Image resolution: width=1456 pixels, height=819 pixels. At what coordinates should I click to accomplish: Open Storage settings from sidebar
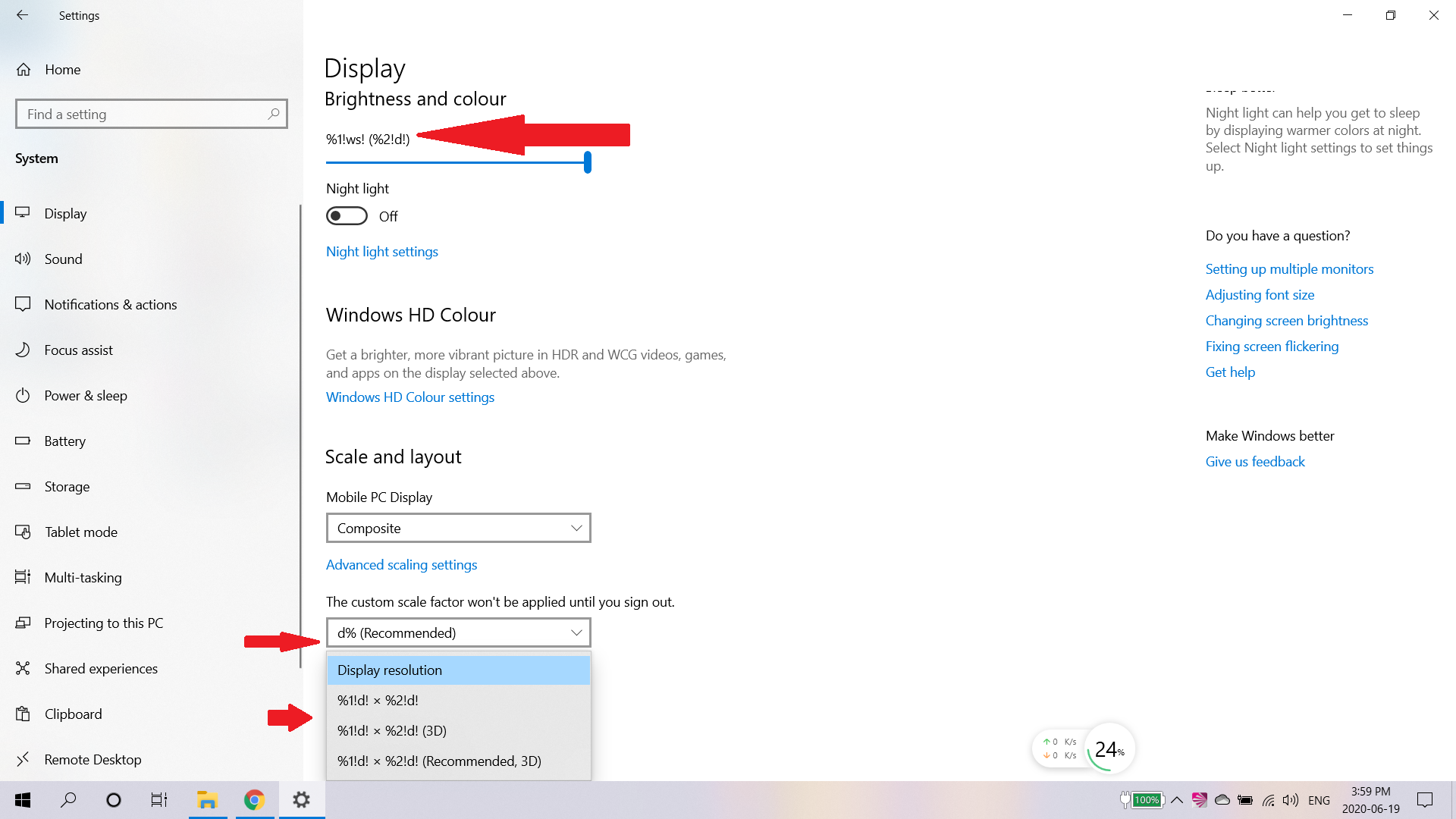tap(67, 486)
